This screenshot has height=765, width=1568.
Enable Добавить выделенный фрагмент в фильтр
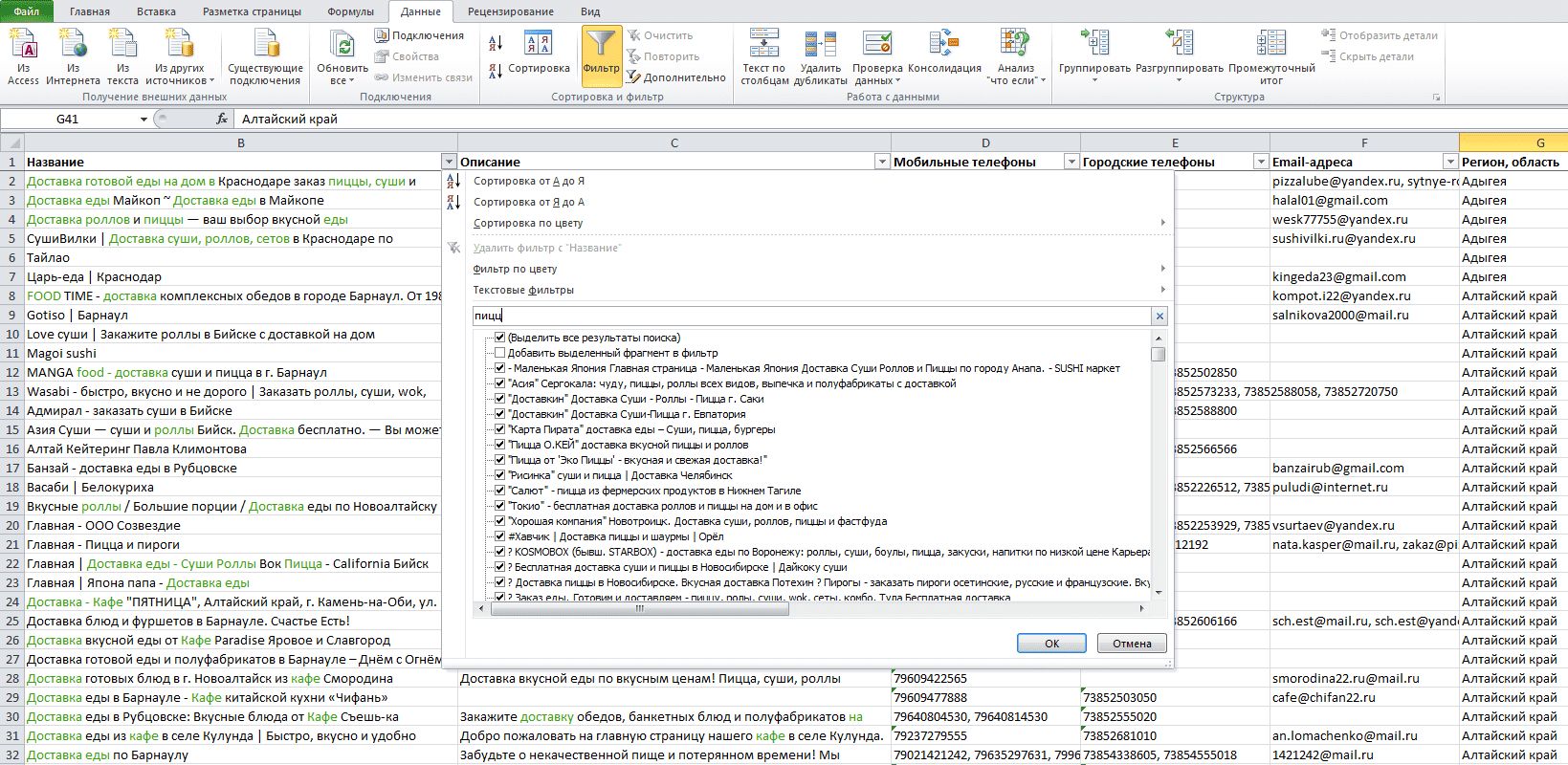[499, 353]
